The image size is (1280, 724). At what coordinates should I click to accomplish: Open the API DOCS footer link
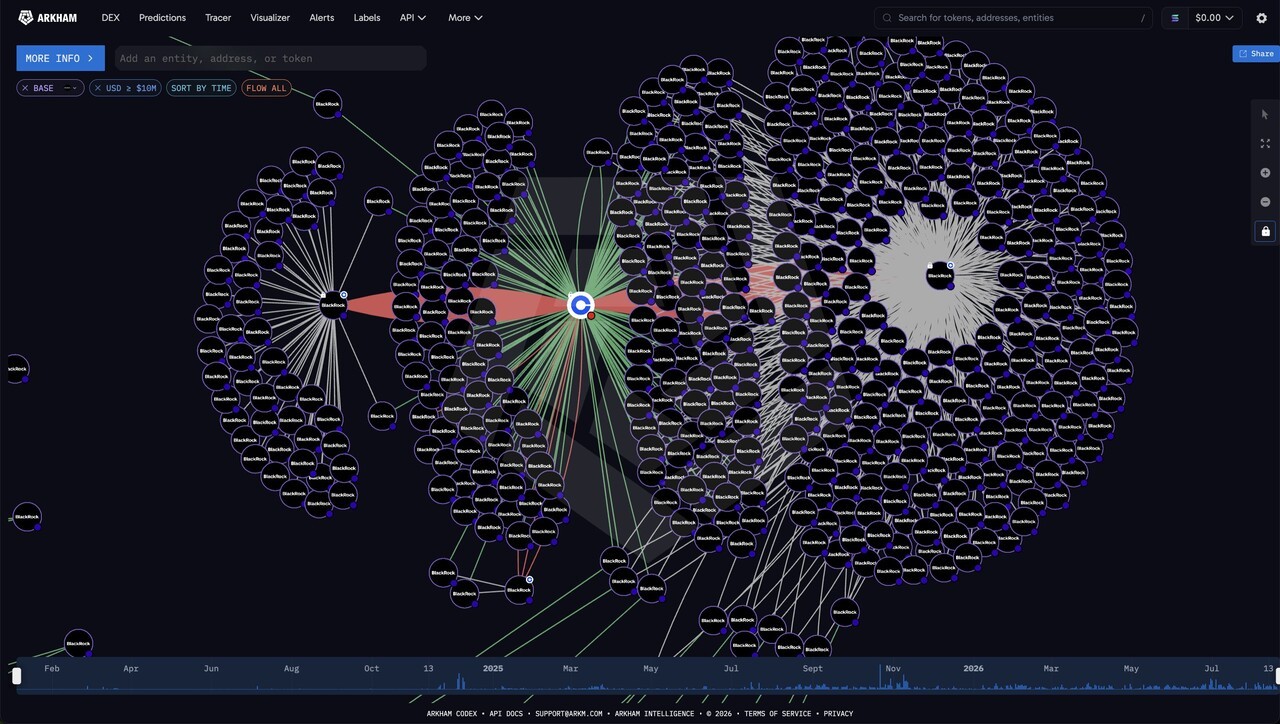507,713
